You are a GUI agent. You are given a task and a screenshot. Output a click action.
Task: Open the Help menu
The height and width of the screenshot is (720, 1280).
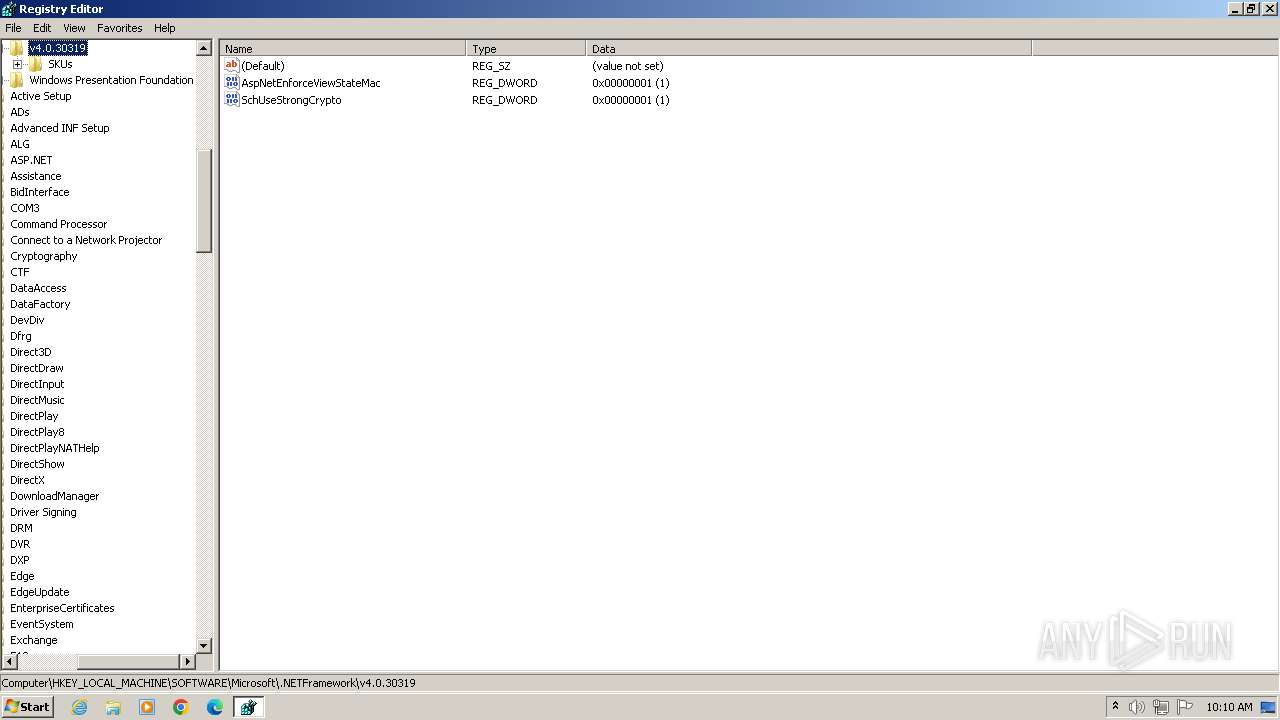click(x=165, y=28)
